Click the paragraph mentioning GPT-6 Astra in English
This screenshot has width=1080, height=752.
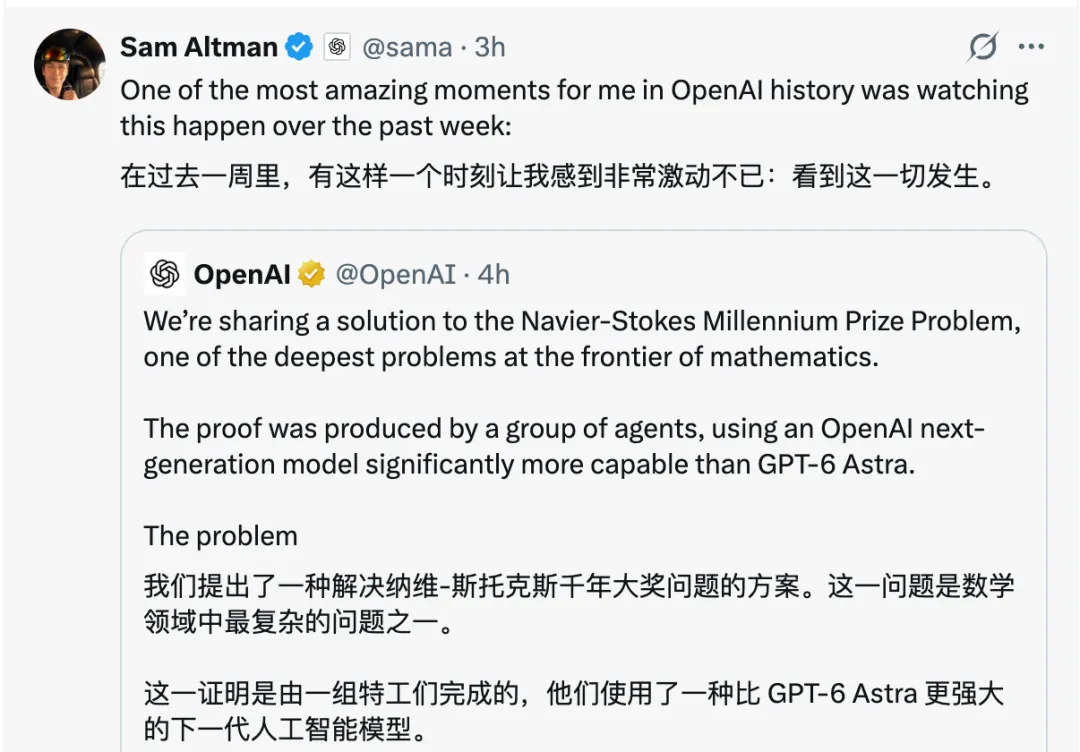point(564,446)
